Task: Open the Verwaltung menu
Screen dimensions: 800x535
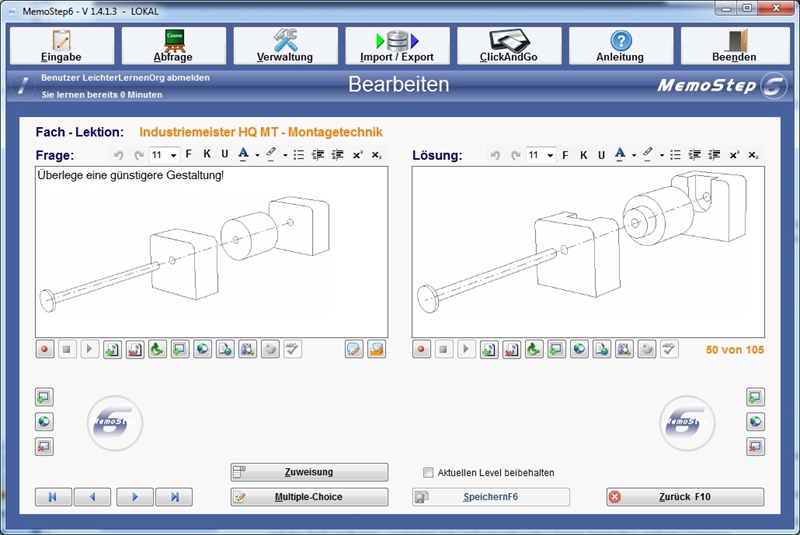Action: [285, 46]
